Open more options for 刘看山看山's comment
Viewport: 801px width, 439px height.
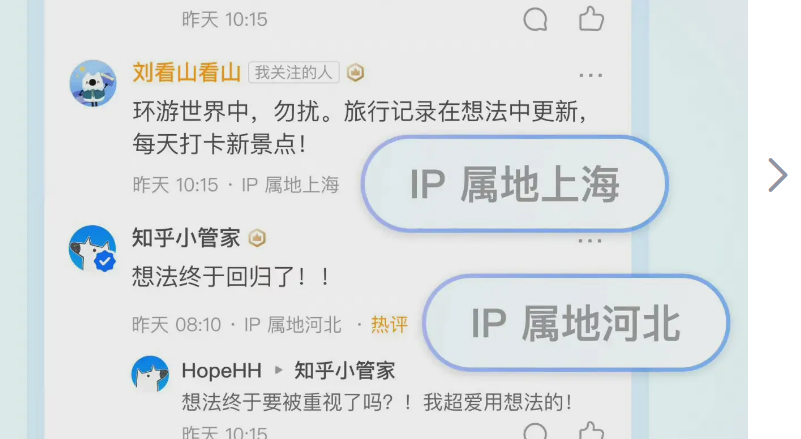point(591,76)
